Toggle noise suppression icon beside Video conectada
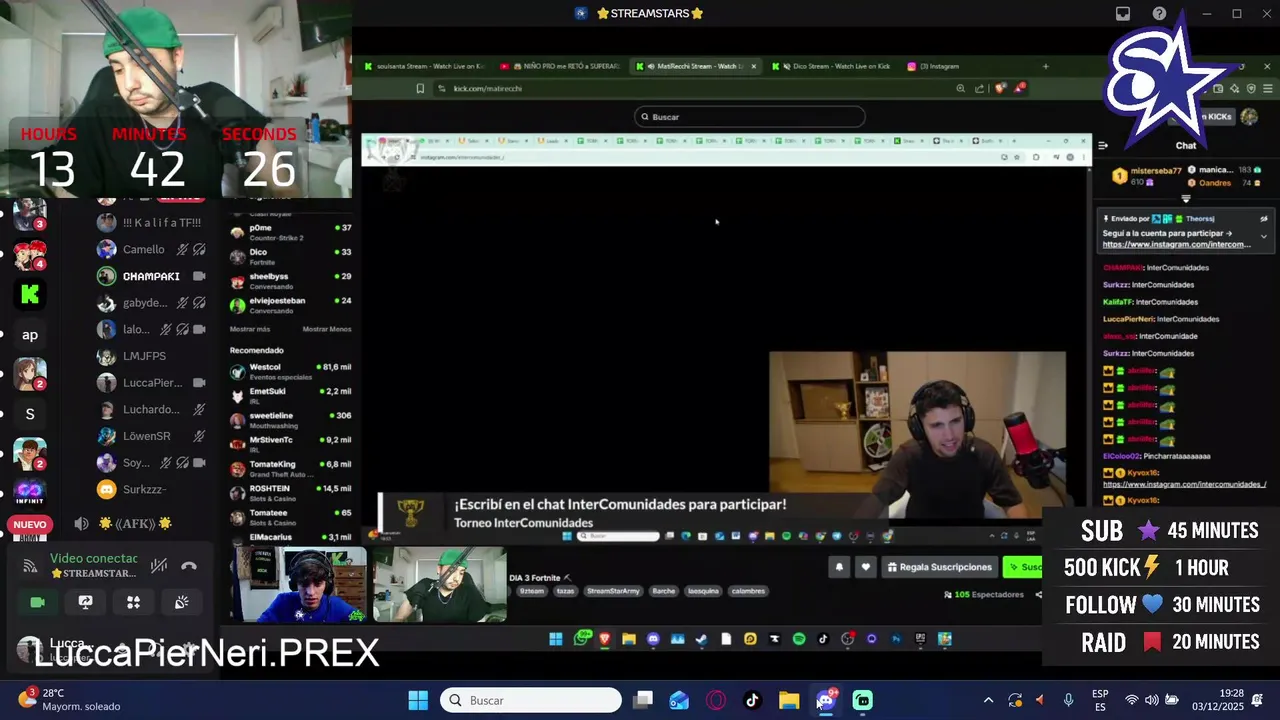This screenshot has height=720, width=1280. pos(159,566)
